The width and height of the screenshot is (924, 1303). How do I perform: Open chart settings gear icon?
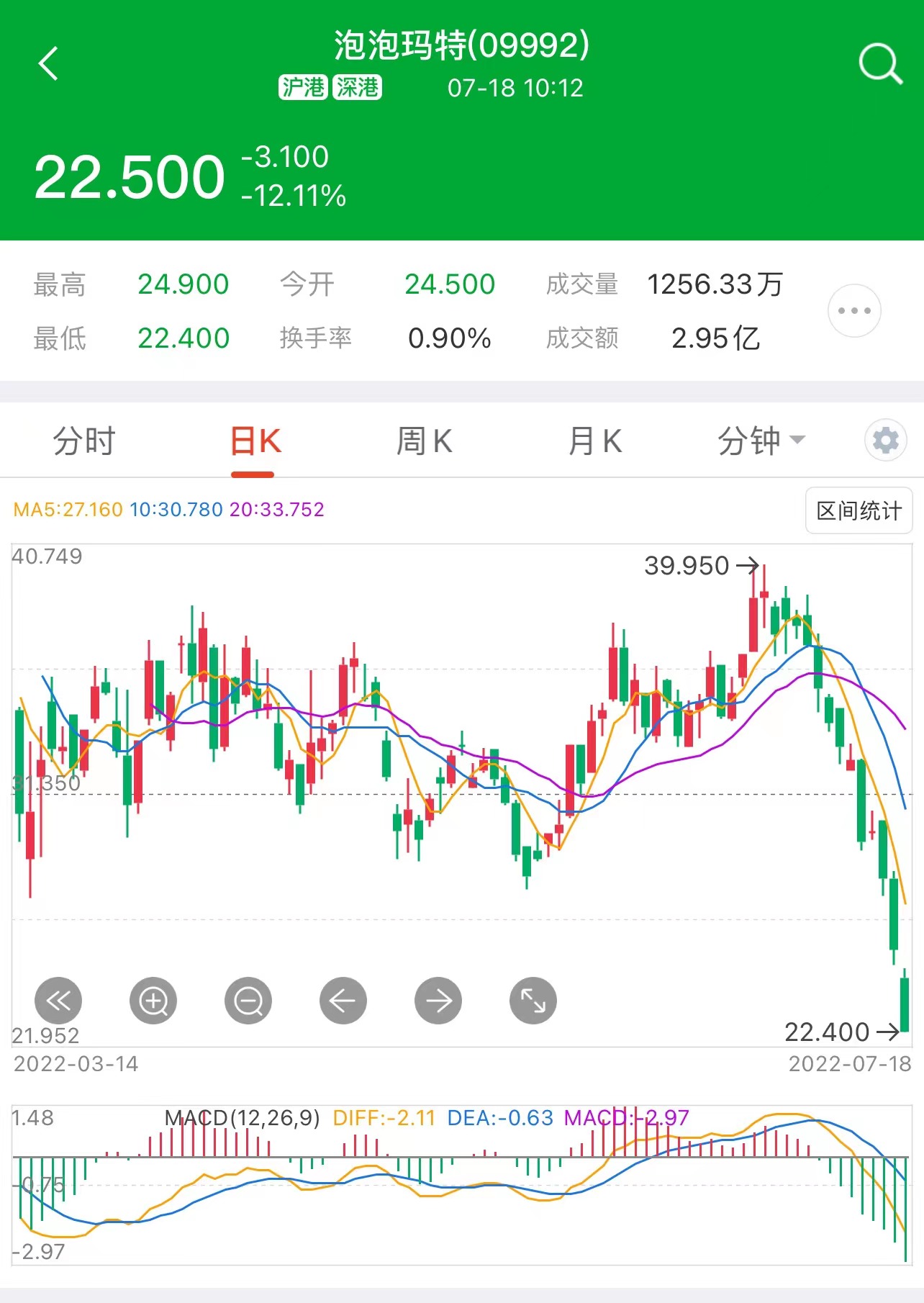point(885,440)
